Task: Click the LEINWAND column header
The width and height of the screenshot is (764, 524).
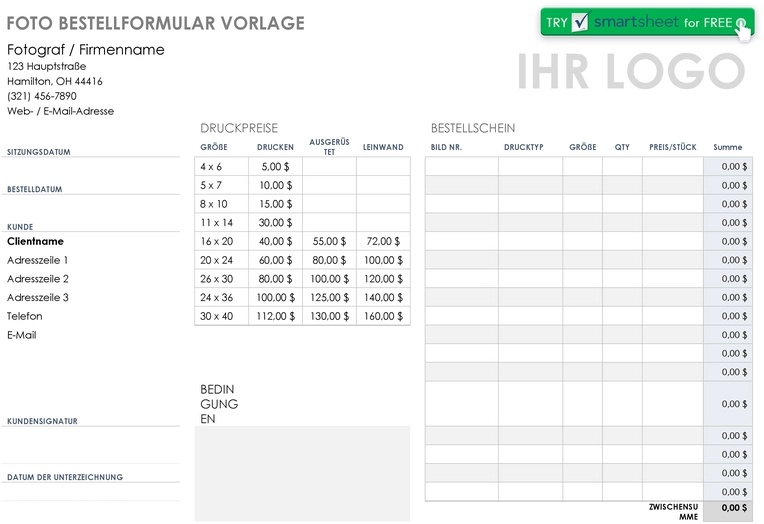Action: pyautogui.click(x=383, y=147)
